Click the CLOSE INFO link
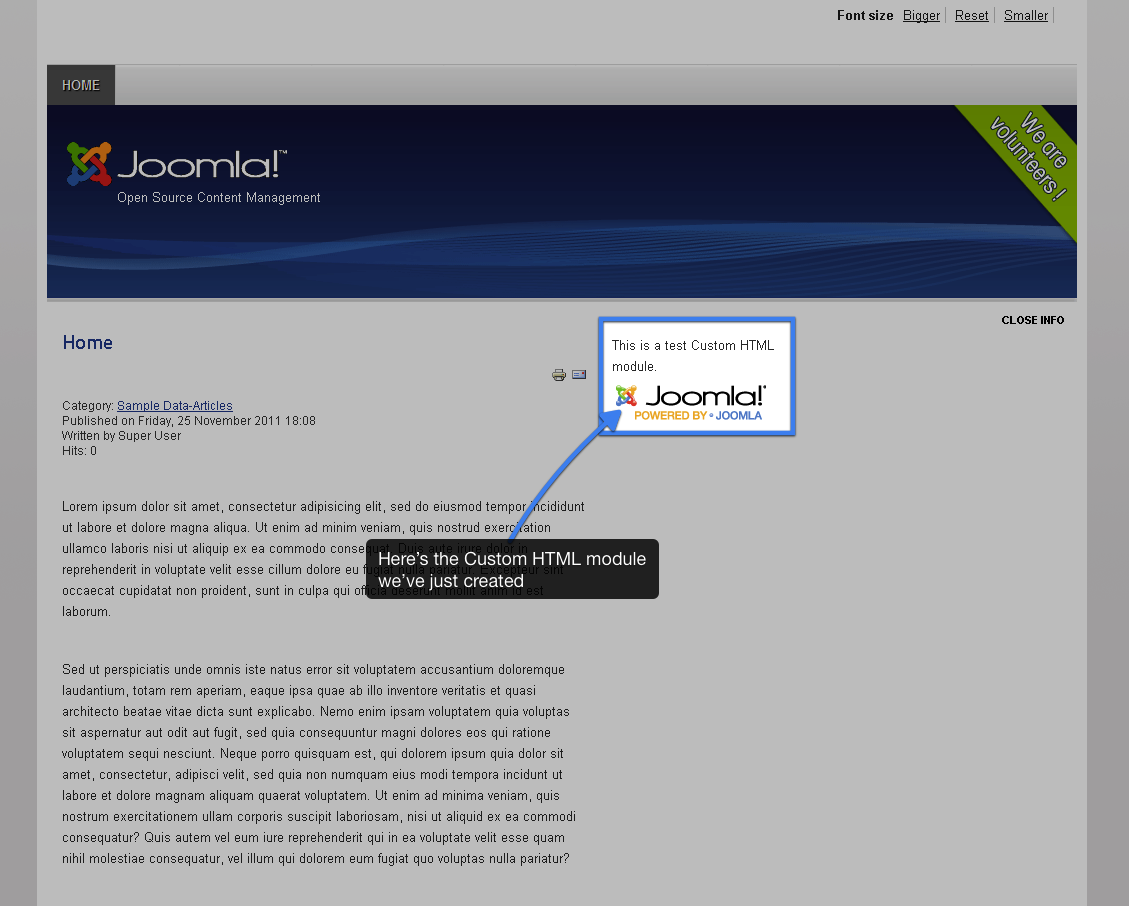This screenshot has width=1129, height=906. pos(1033,320)
